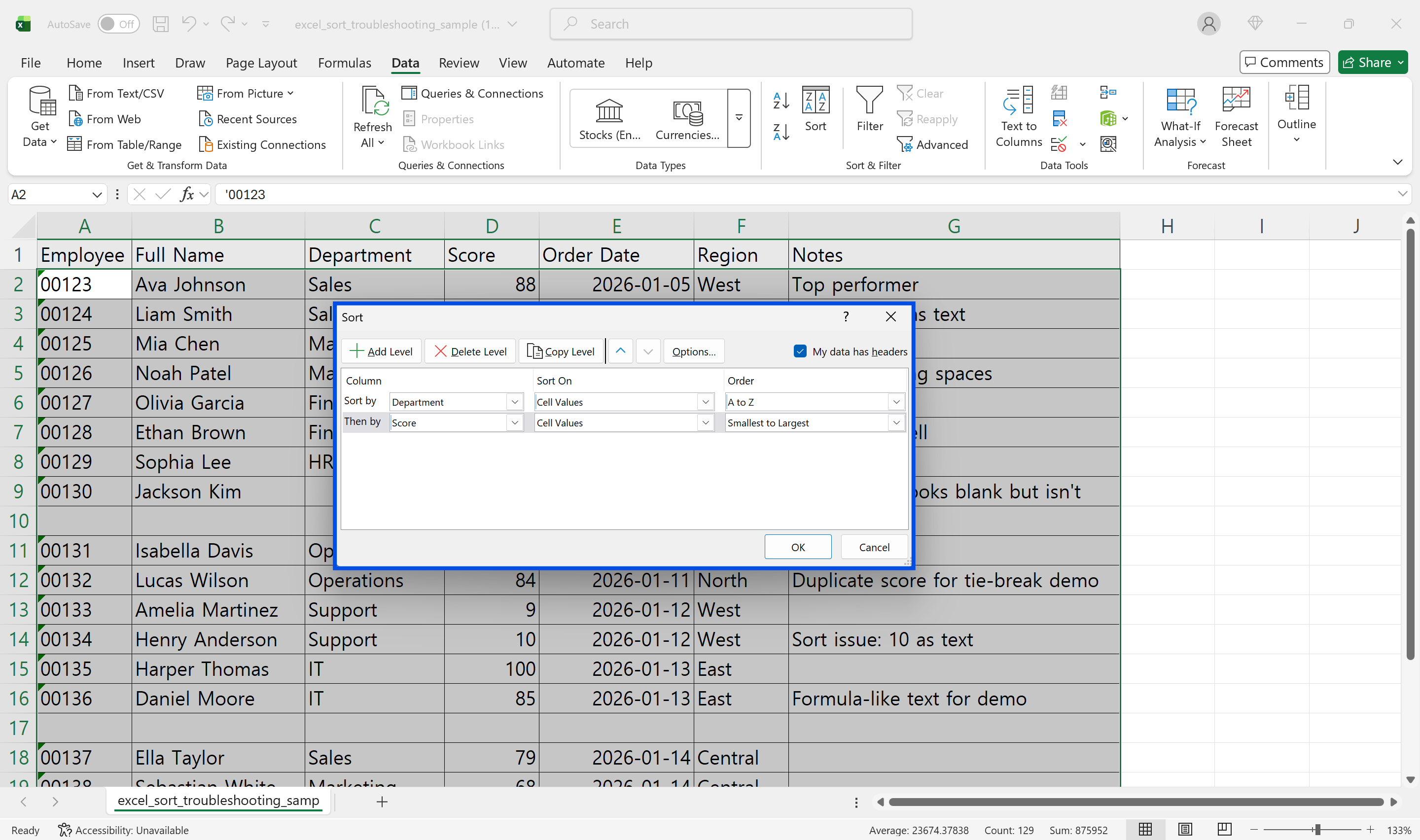
Task: Click the Filter funnel icon
Action: [x=869, y=101]
